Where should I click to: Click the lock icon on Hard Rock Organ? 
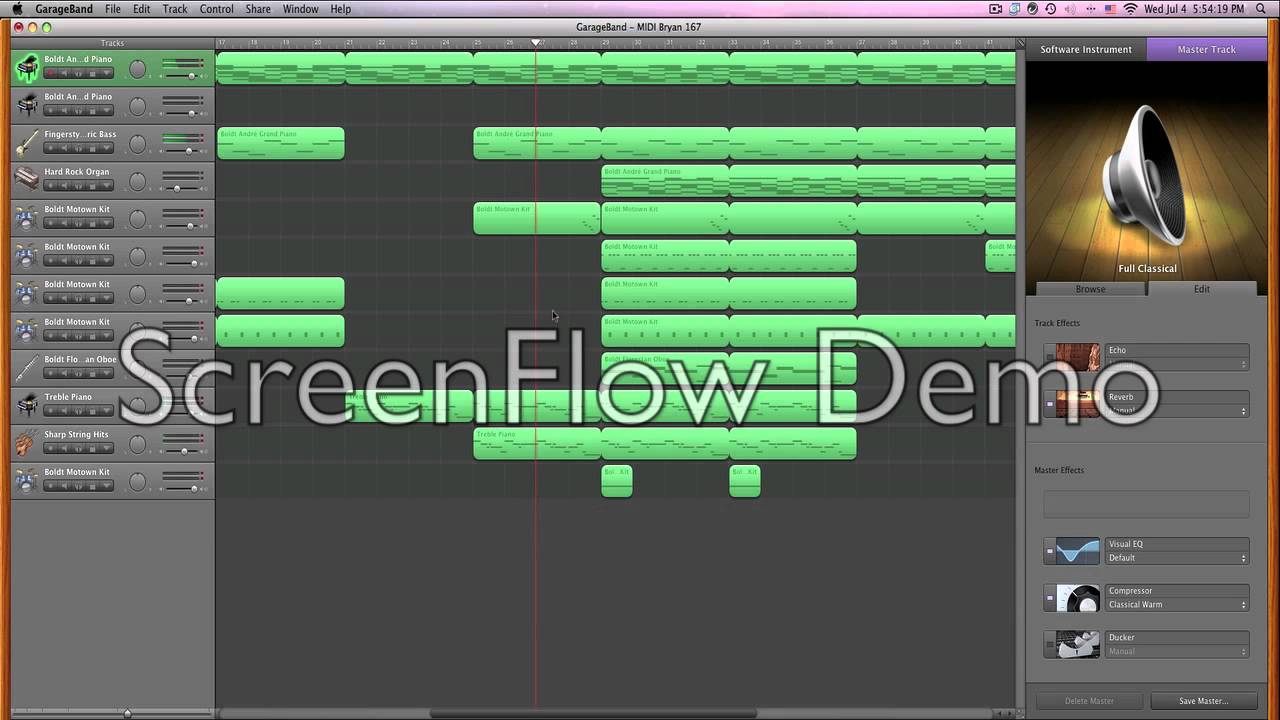click(x=92, y=186)
